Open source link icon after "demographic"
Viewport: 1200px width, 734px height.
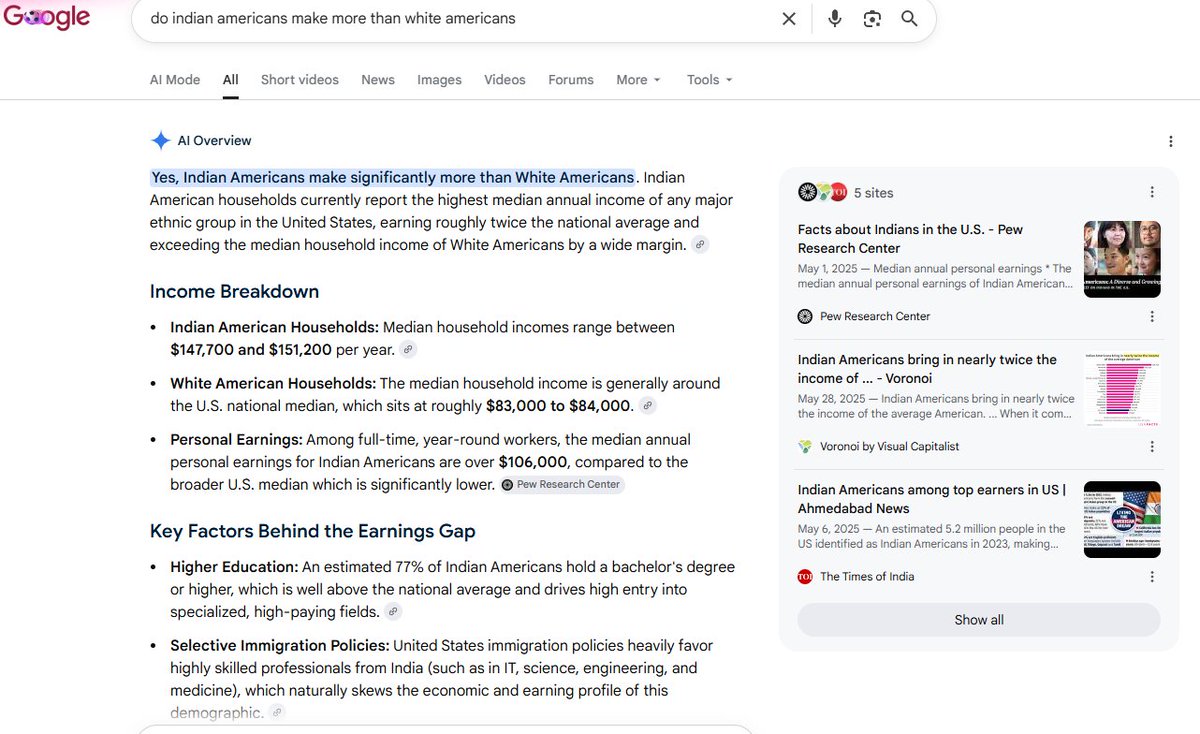[277, 713]
